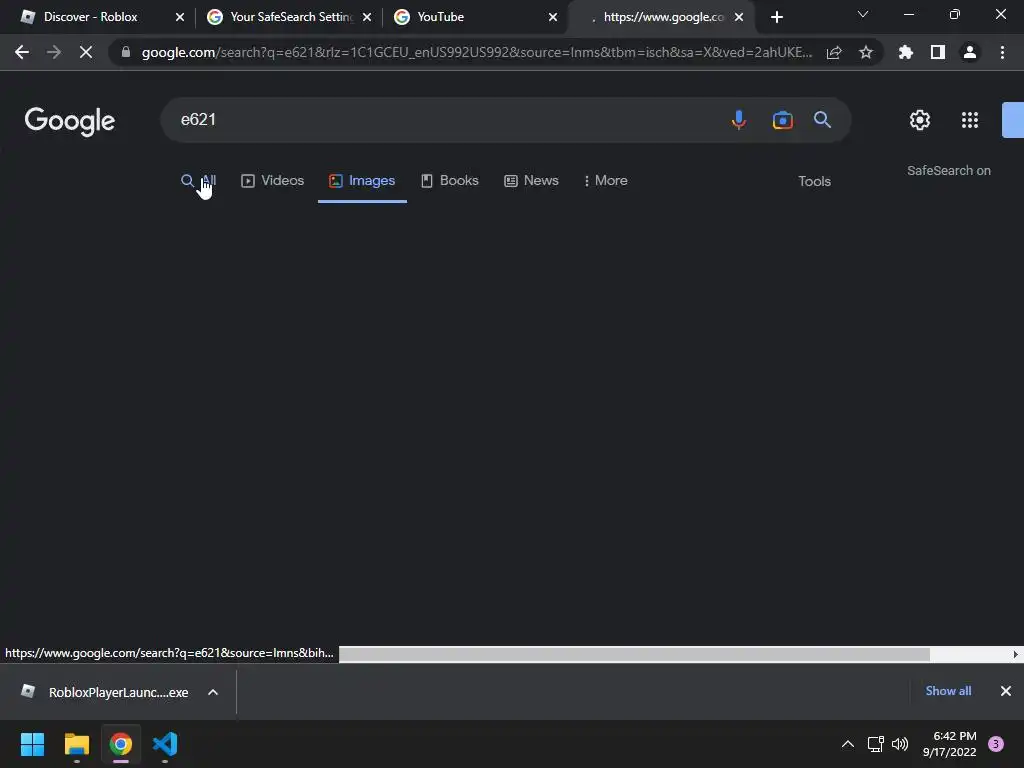Click the horizontal scrollbar right arrow

coord(1016,654)
